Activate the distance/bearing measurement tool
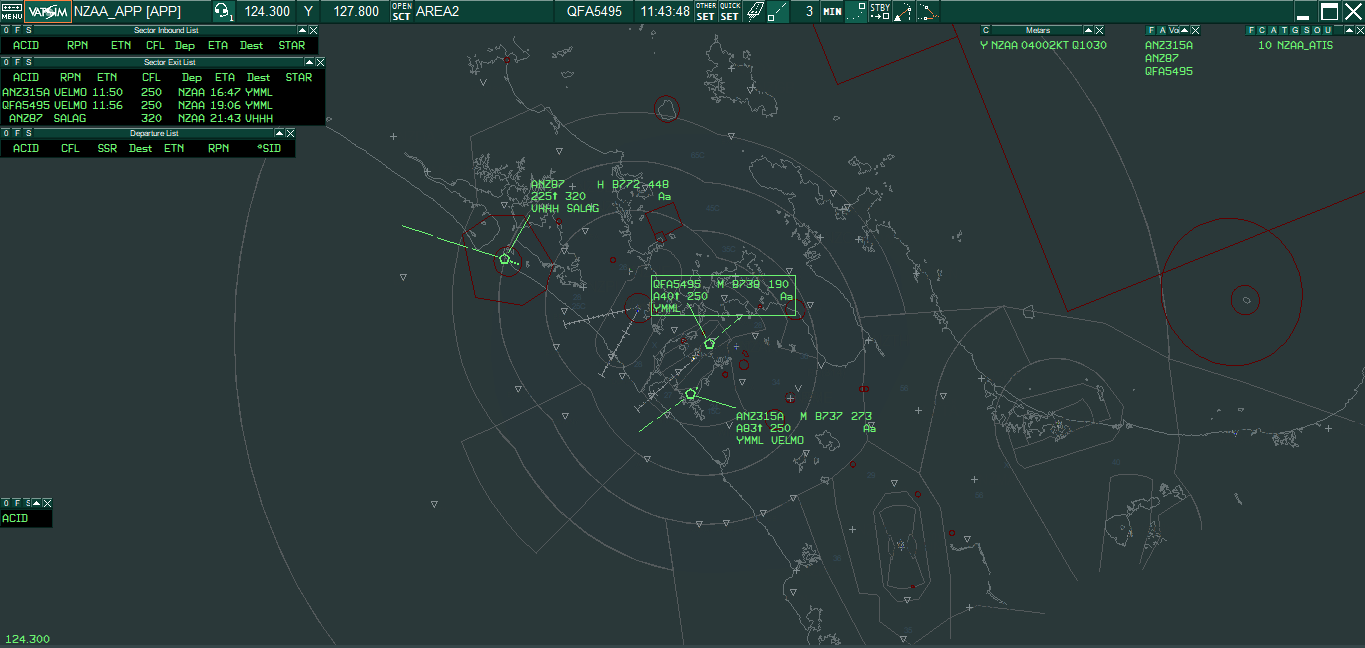The width and height of the screenshot is (1365, 648). (778, 11)
